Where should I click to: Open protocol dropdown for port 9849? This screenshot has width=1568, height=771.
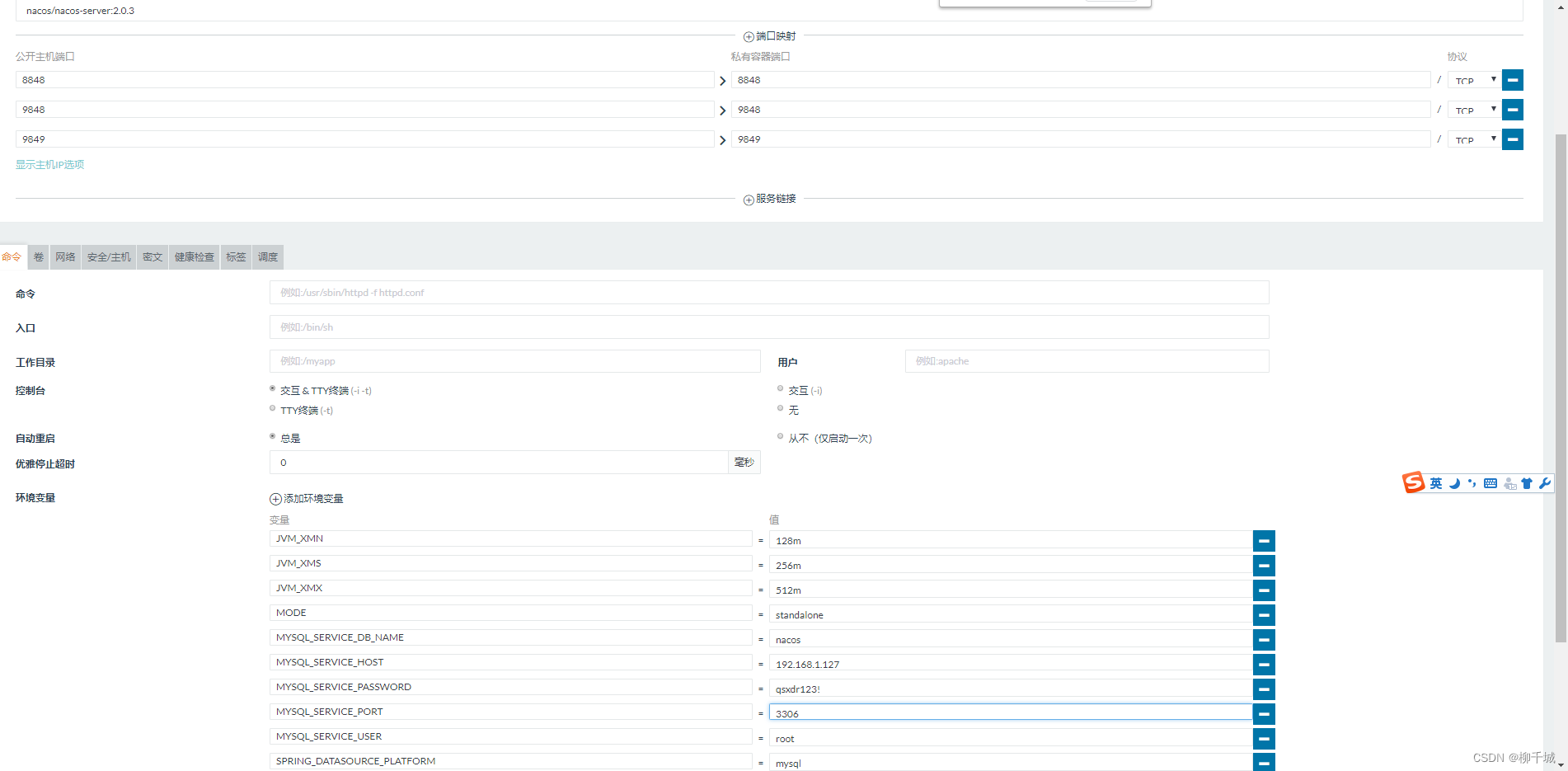1474,139
